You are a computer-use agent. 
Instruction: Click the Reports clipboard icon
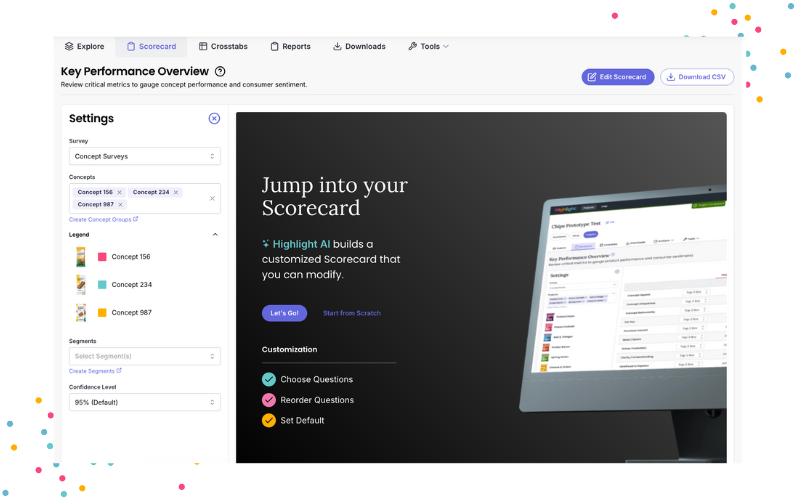274,46
